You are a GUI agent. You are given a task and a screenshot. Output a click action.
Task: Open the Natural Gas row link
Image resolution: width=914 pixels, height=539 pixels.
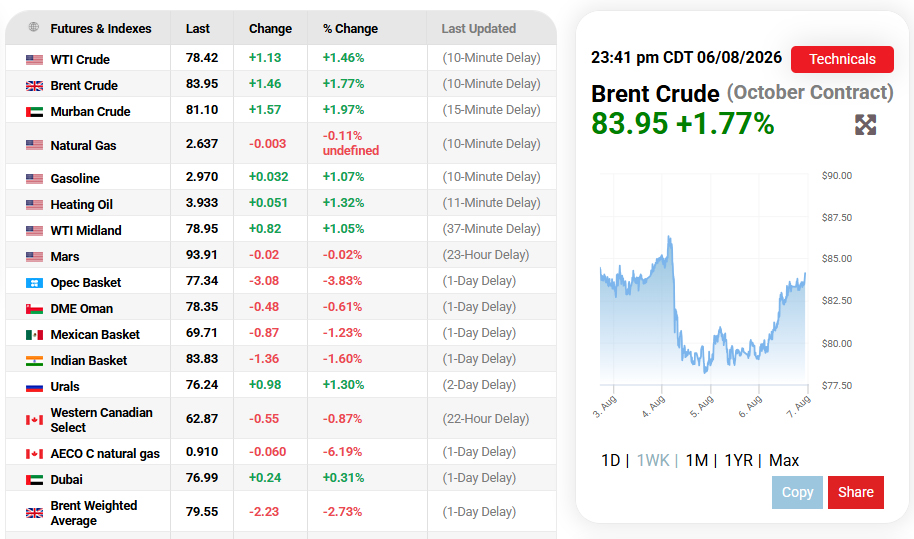83,145
